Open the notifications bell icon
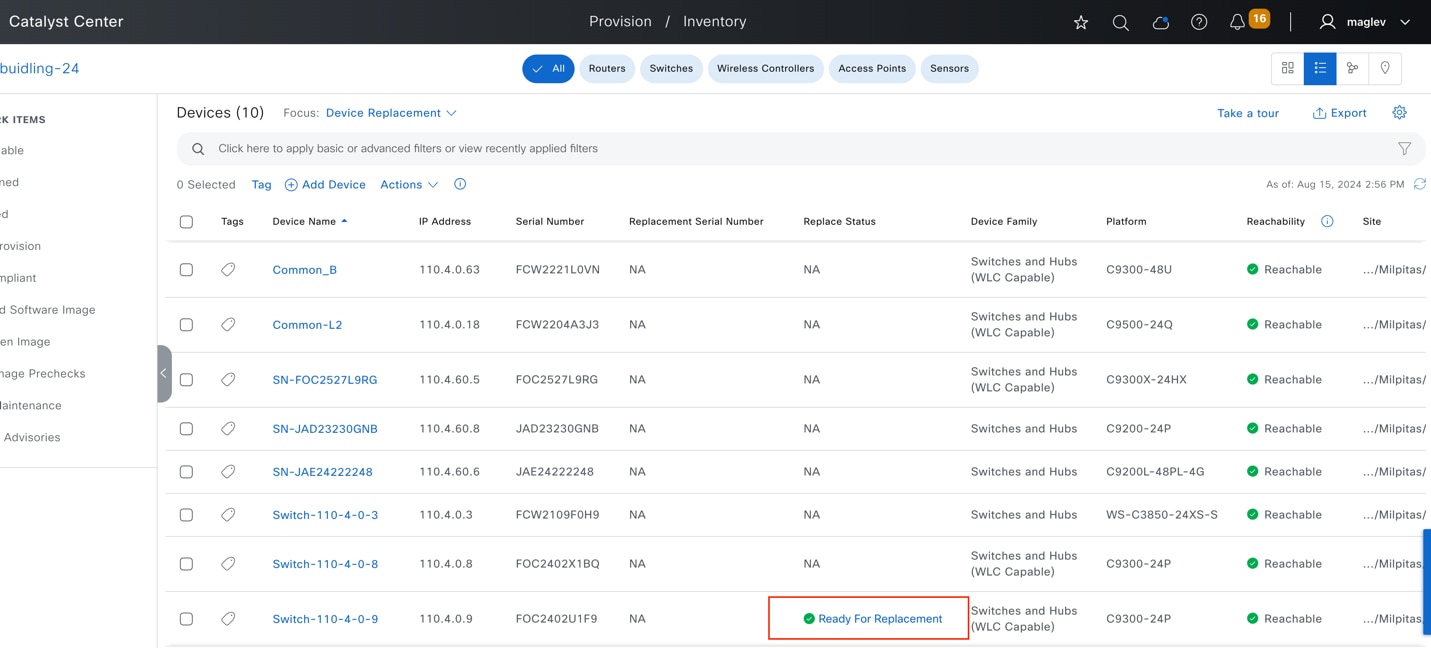The height and width of the screenshot is (648, 1431). click(x=1238, y=22)
